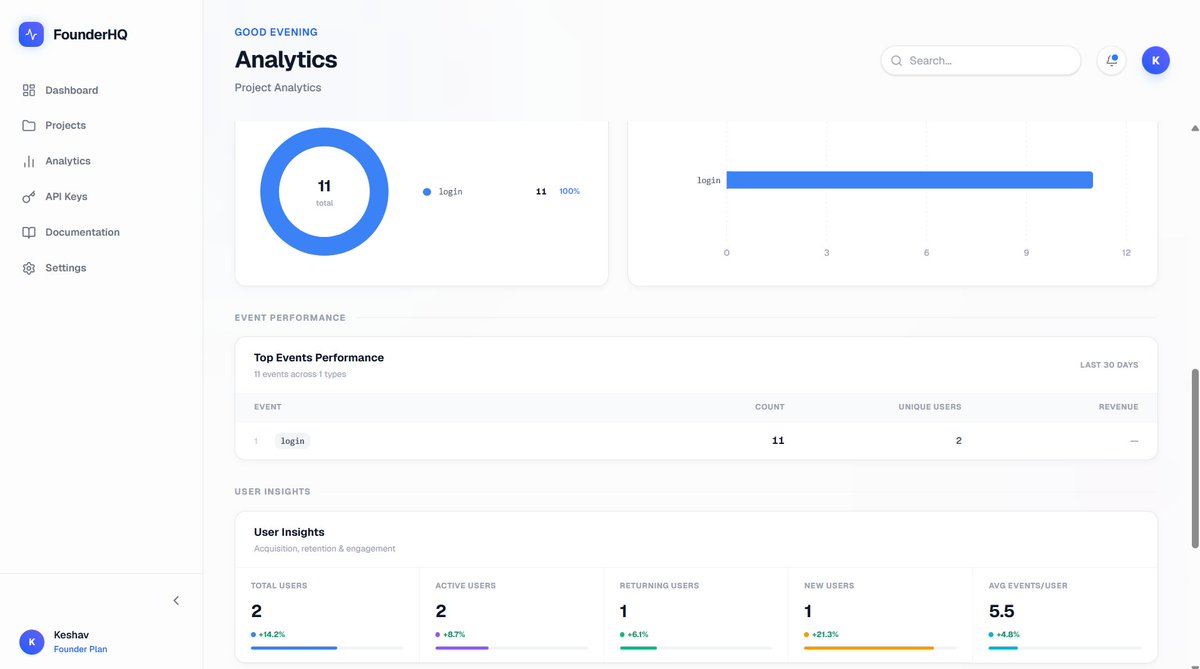The height and width of the screenshot is (669, 1200).
Task: Click Keshav's avatar in sidebar footer
Action: [x=32, y=641]
